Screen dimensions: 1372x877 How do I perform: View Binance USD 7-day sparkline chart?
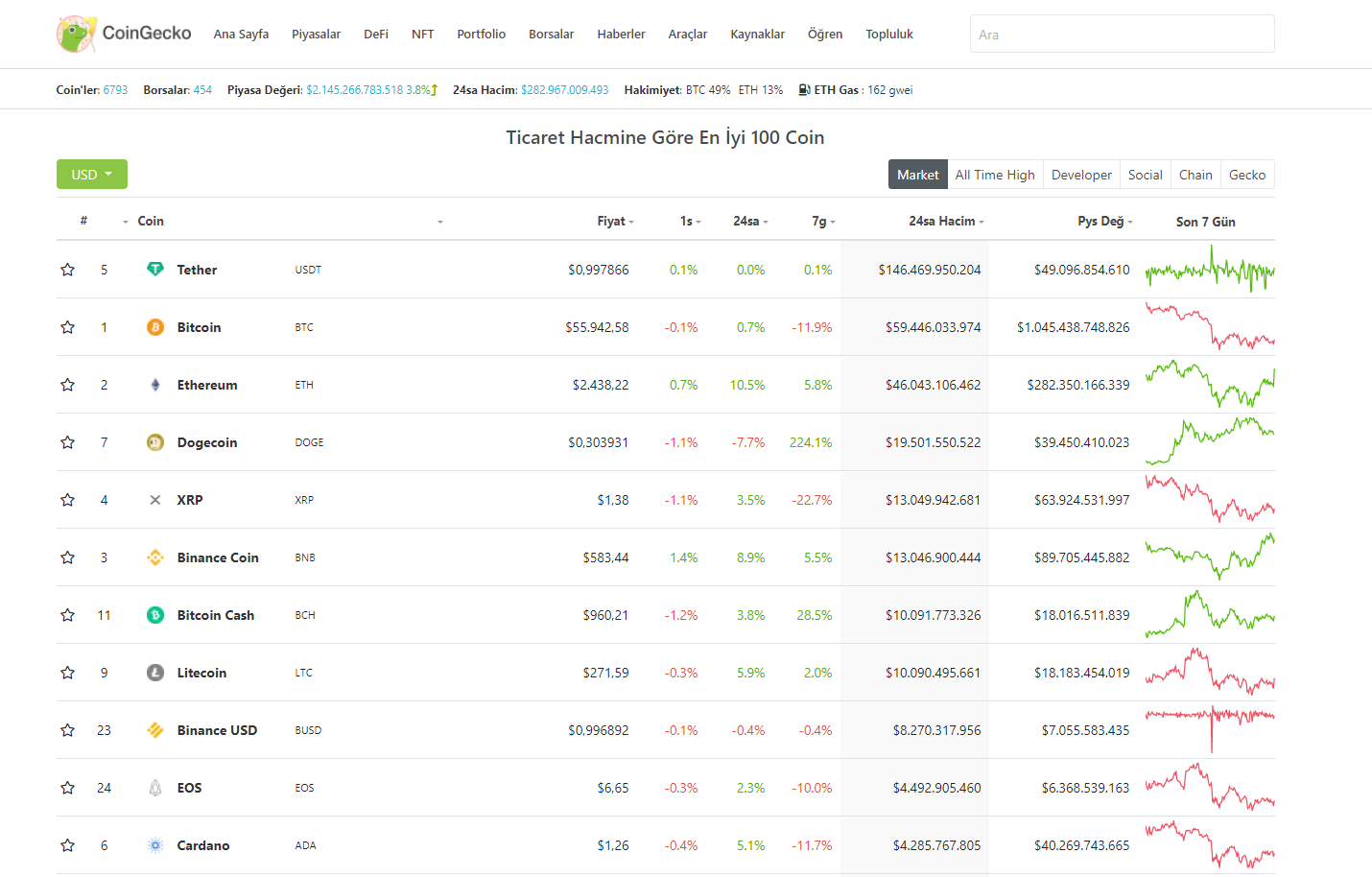1210,728
